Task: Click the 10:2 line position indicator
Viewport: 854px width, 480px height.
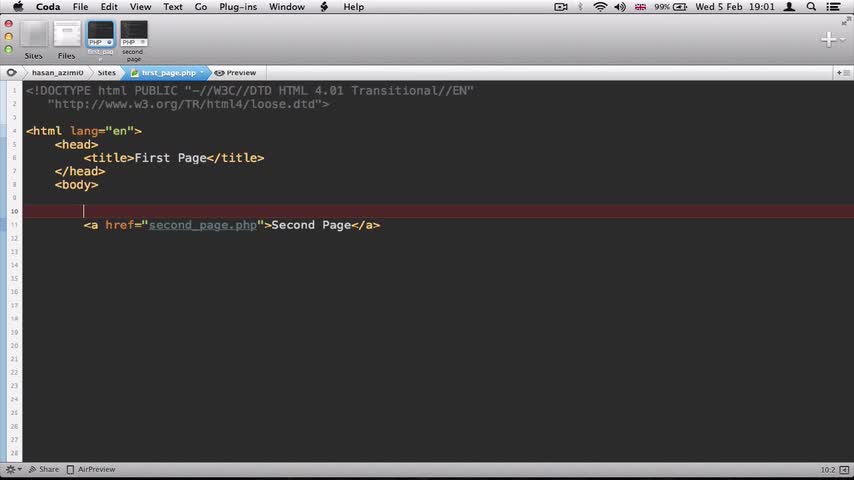Action: point(827,470)
